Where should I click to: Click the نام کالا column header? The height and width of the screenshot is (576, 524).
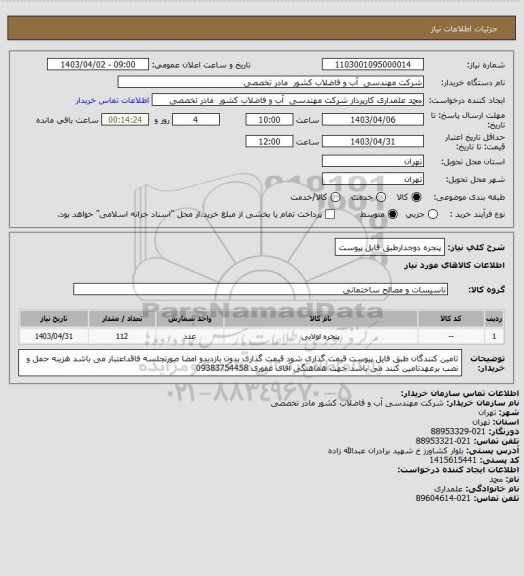pyautogui.click(x=320, y=318)
